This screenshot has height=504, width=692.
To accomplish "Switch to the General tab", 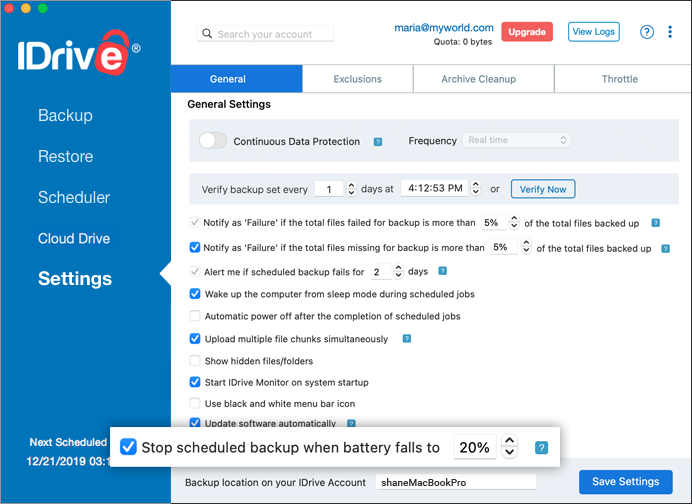I will (237, 79).
